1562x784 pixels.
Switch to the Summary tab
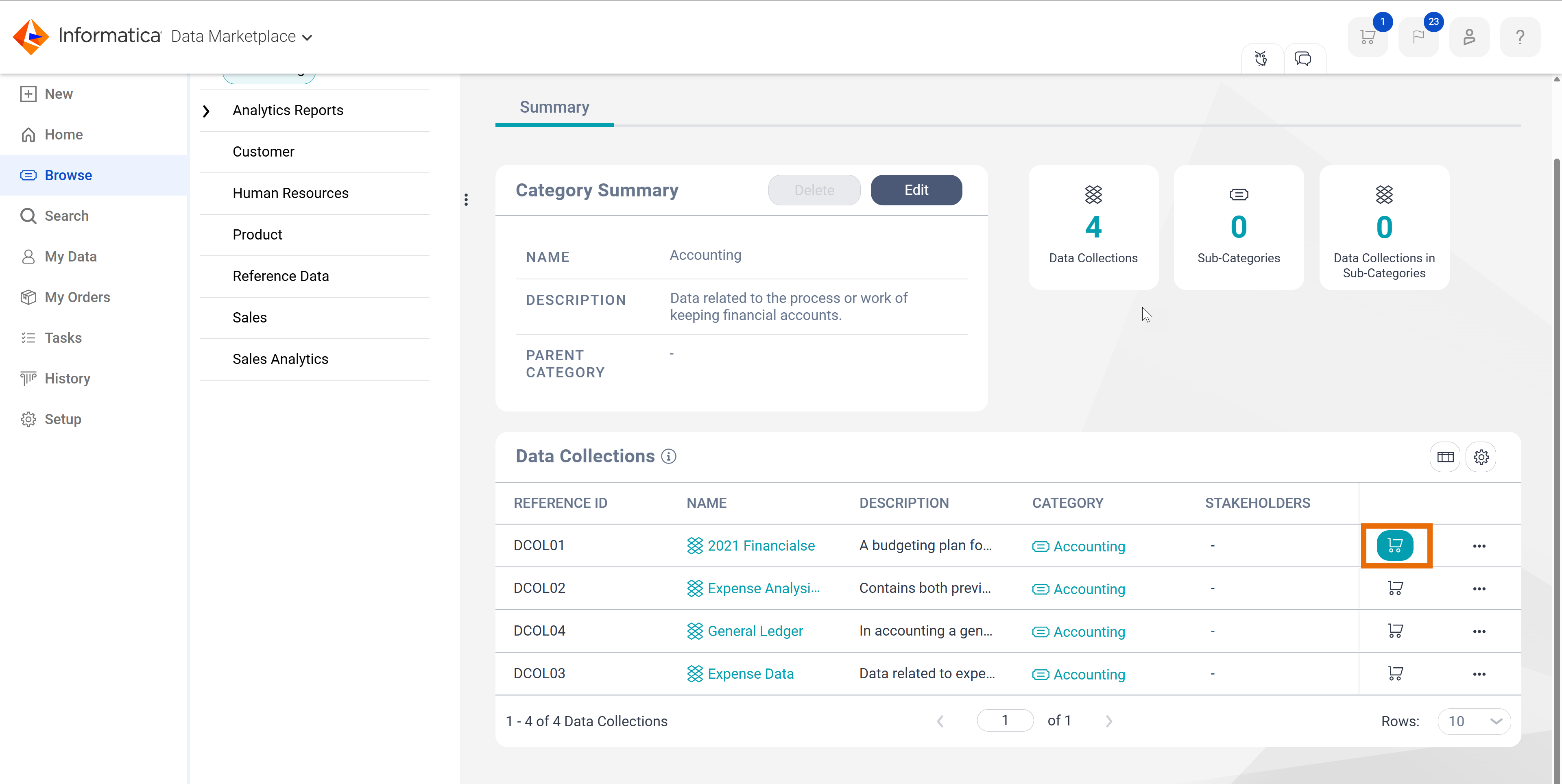click(554, 107)
